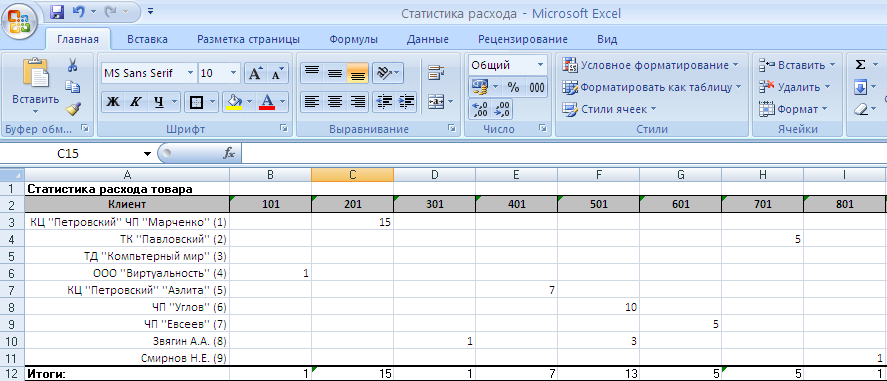This screenshot has width=887, height=381.
Task: Toggle italic К formatting
Action: coord(136,102)
